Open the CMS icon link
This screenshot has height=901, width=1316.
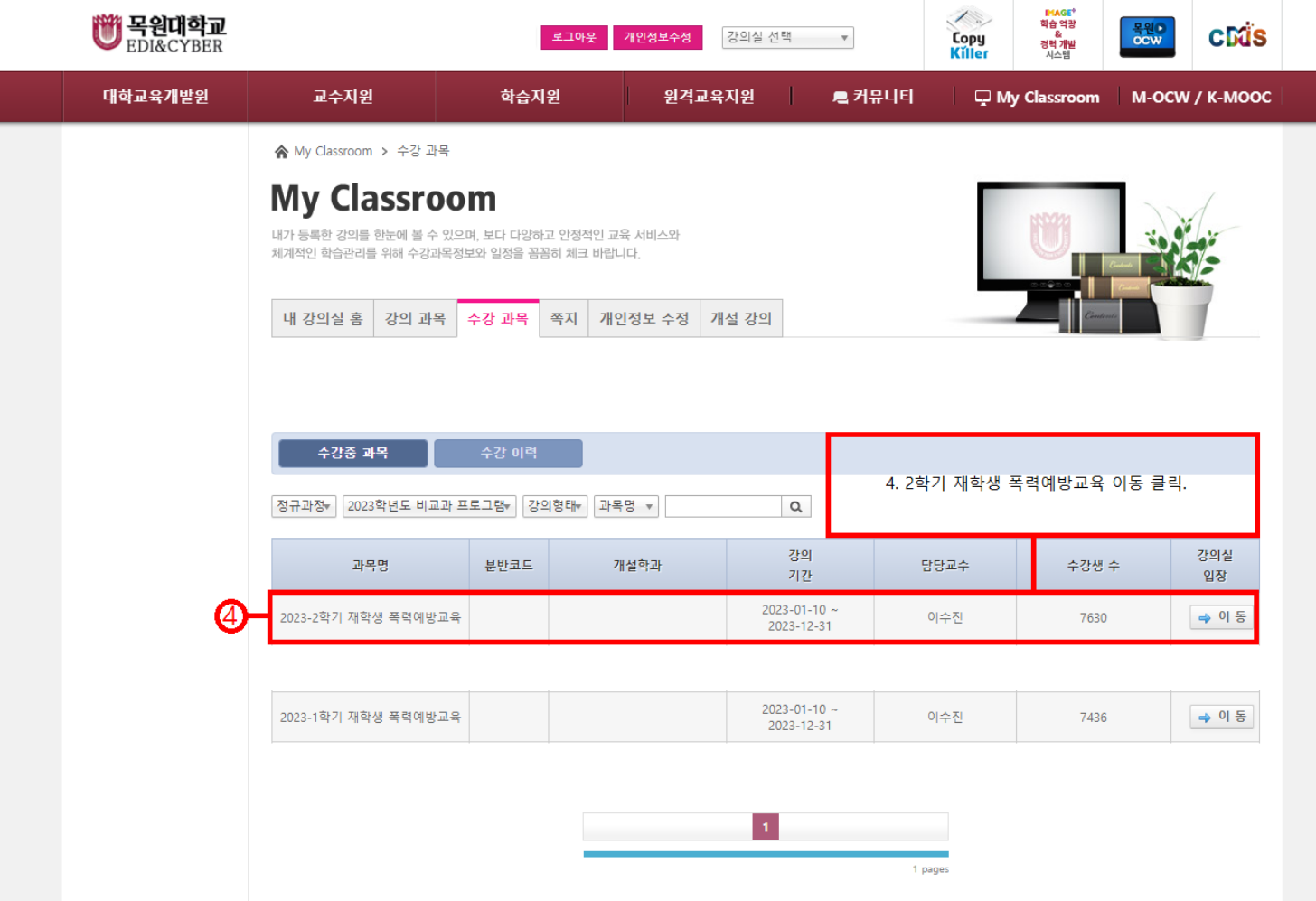1236,36
